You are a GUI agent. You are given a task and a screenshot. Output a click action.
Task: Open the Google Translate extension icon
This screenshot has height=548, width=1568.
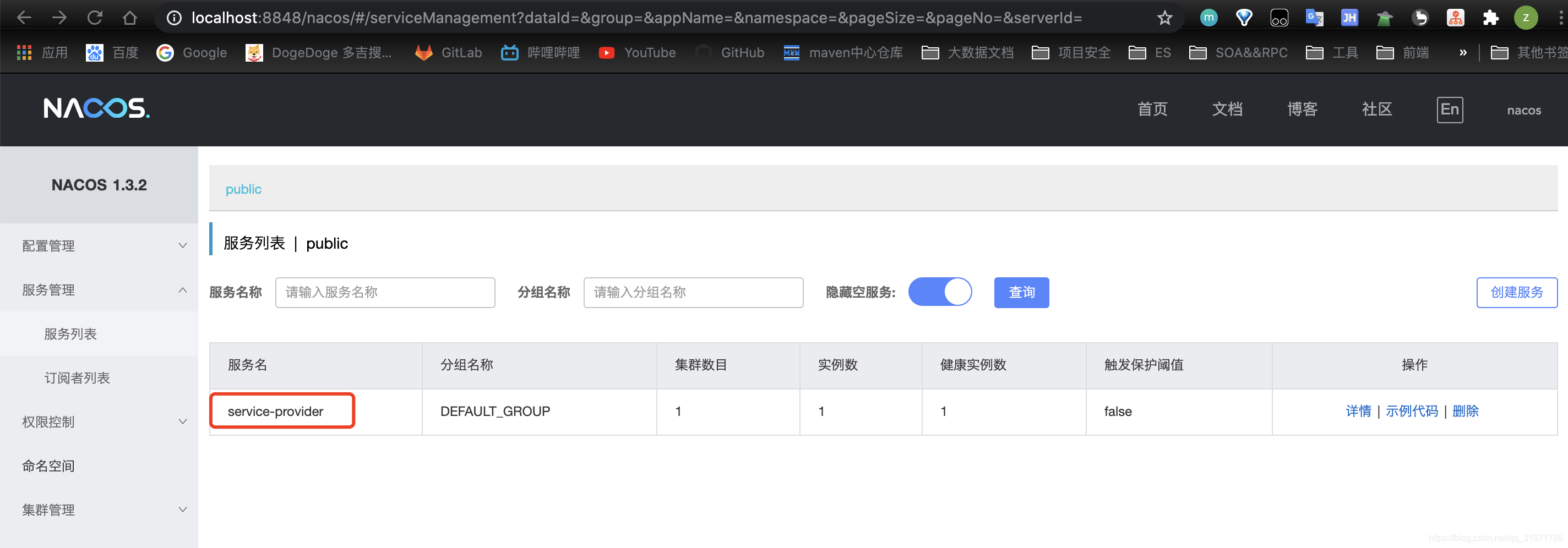tap(1314, 18)
